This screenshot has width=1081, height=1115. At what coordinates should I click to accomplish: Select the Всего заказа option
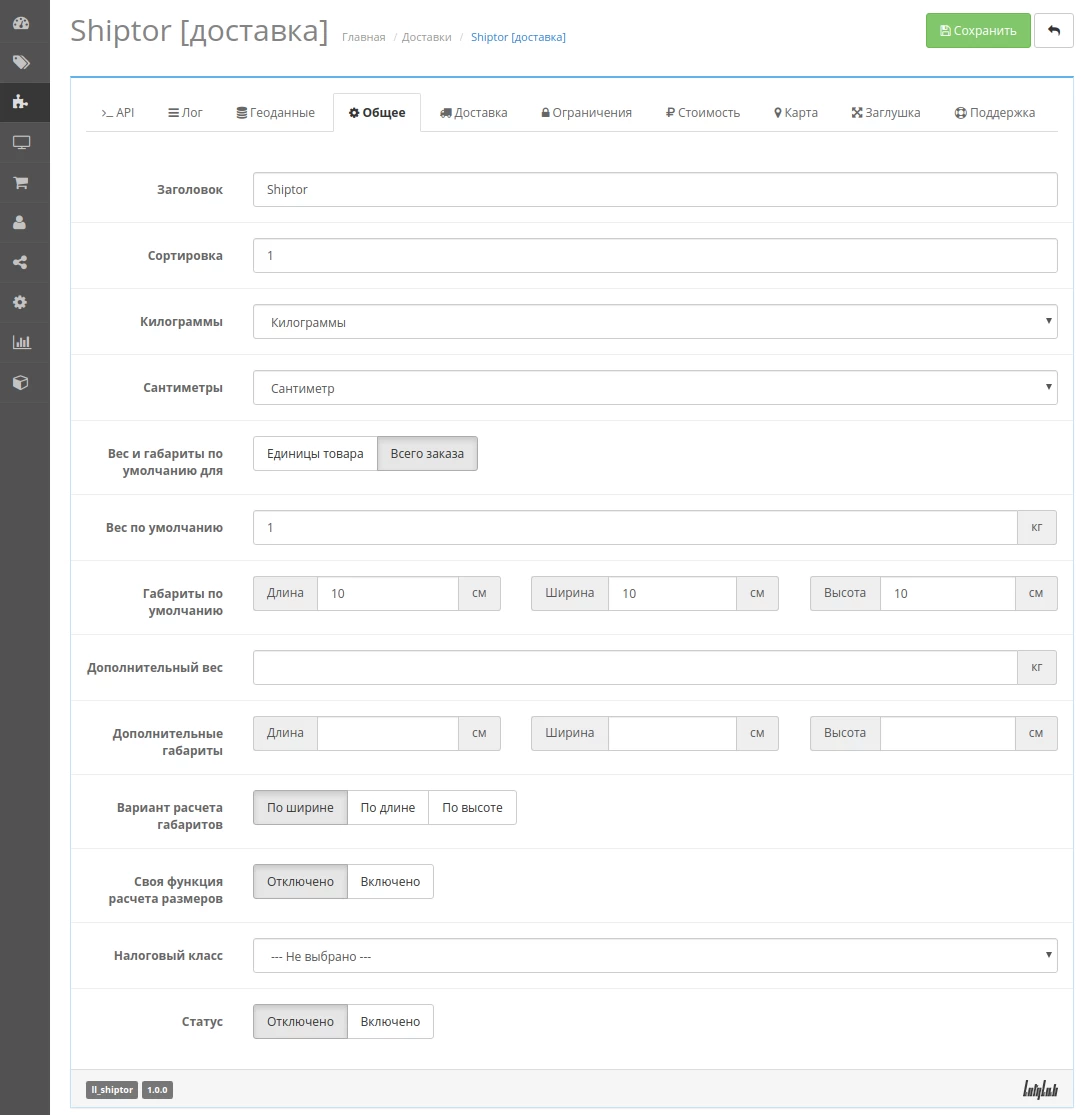point(427,454)
